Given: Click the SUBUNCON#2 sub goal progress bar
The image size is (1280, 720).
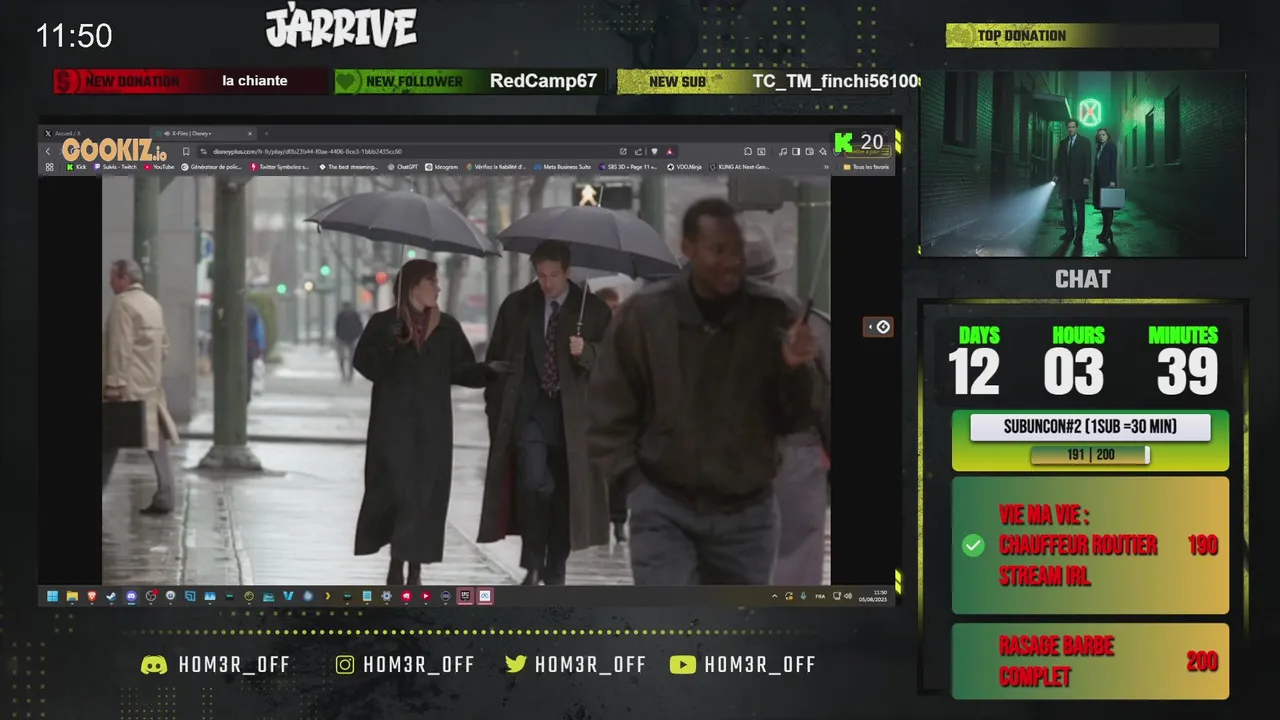Looking at the screenshot, I should [x=1090, y=455].
